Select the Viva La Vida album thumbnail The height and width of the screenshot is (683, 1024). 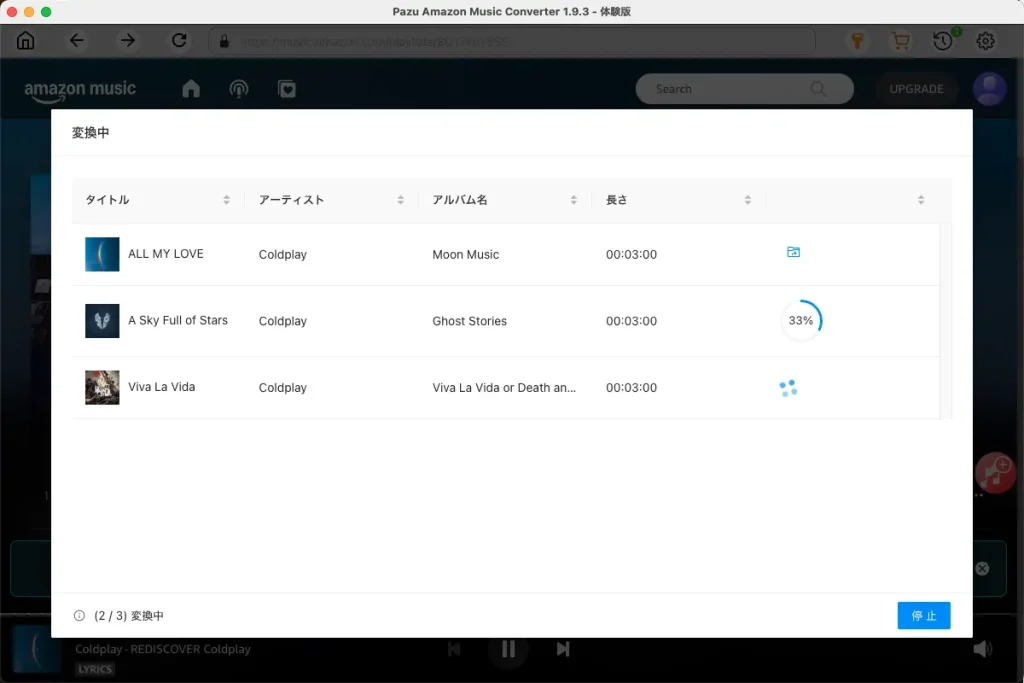[x=102, y=387]
